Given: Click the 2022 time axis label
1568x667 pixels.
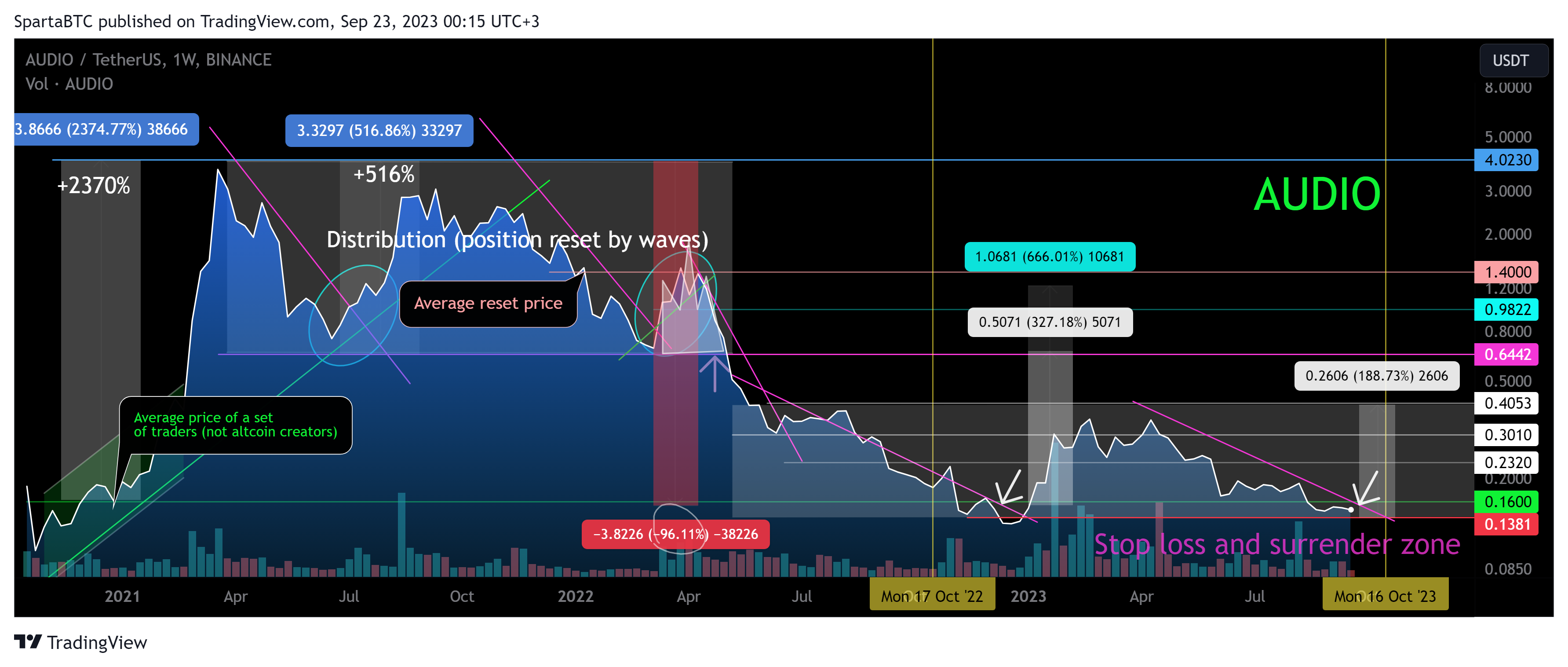Looking at the screenshot, I should click(575, 596).
